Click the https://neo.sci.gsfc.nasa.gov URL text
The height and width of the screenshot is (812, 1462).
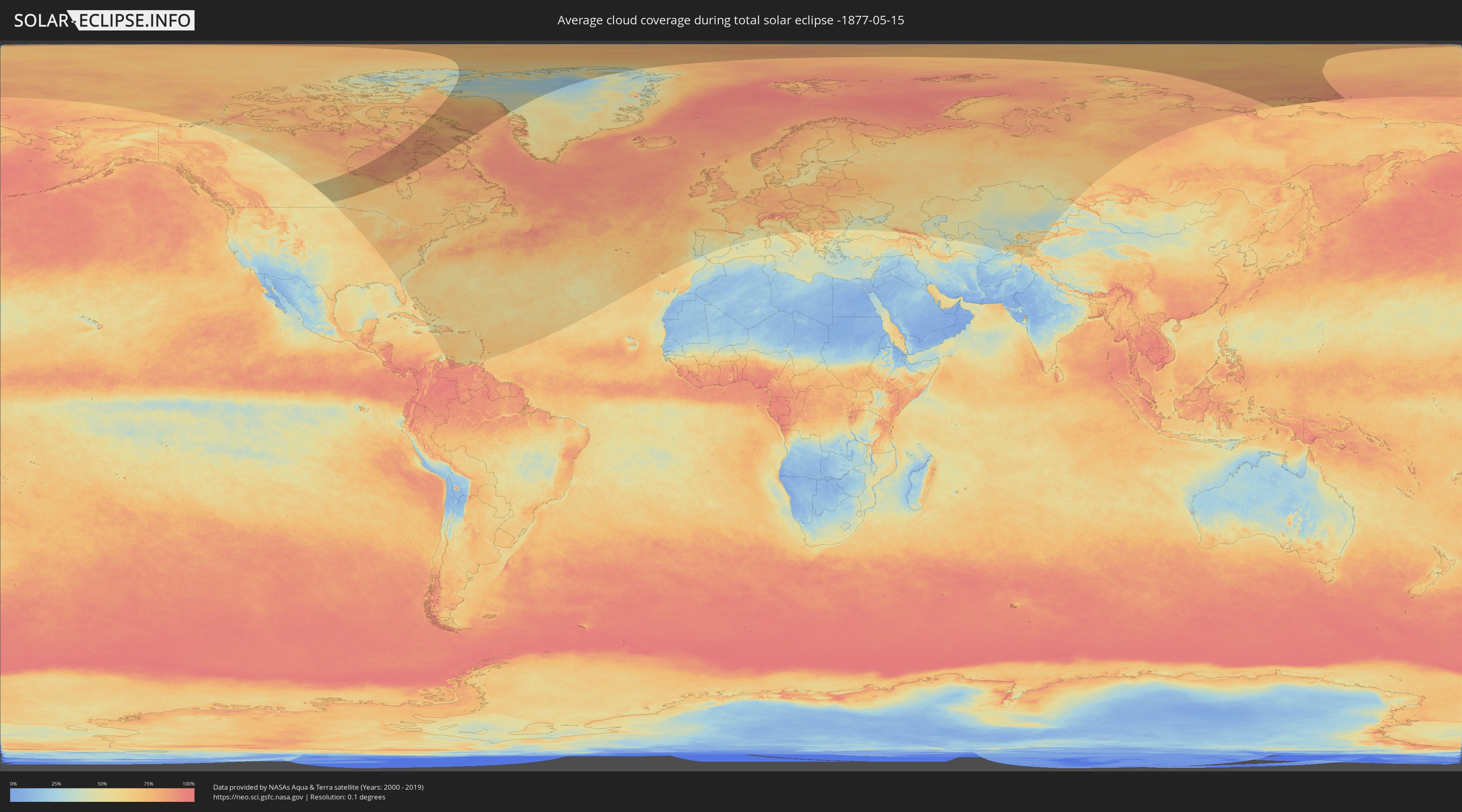[258, 797]
